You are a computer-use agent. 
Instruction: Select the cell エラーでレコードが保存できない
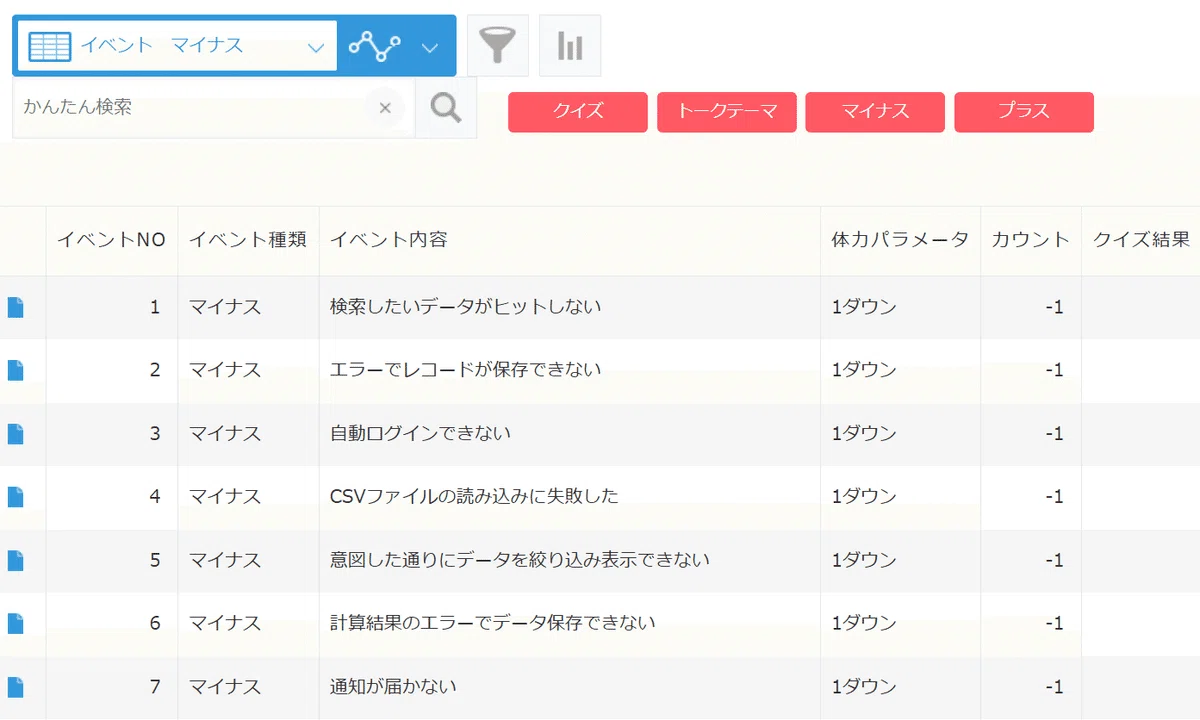click(x=570, y=370)
